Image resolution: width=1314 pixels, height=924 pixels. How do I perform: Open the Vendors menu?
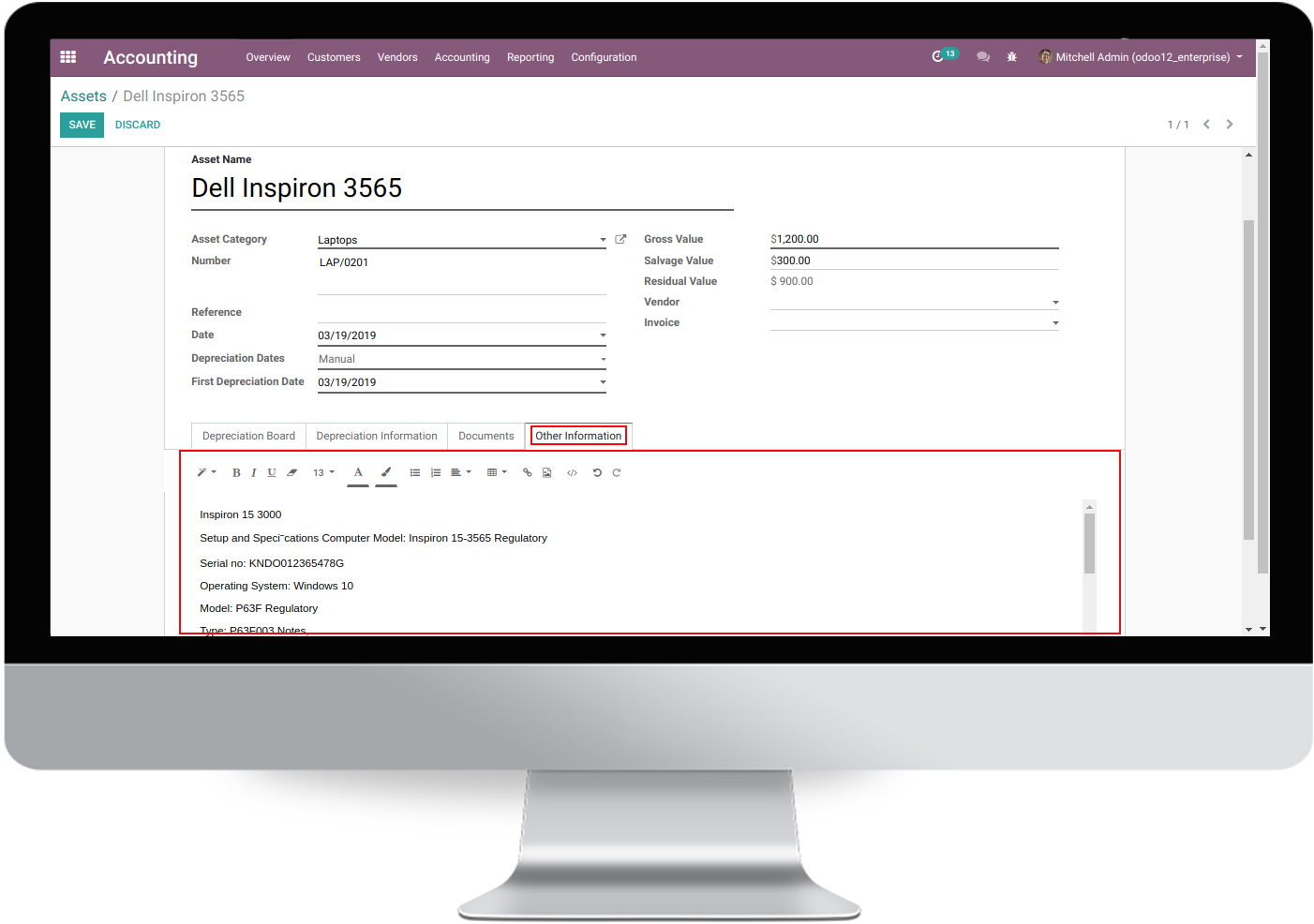pos(397,57)
